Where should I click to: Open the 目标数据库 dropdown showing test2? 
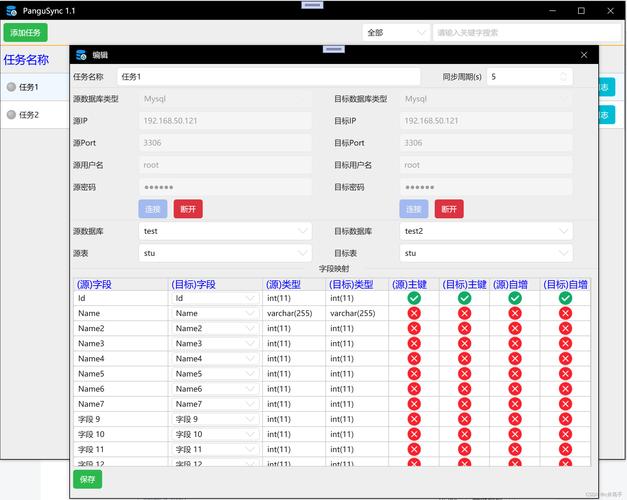pyautogui.click(x=486, y=231)
